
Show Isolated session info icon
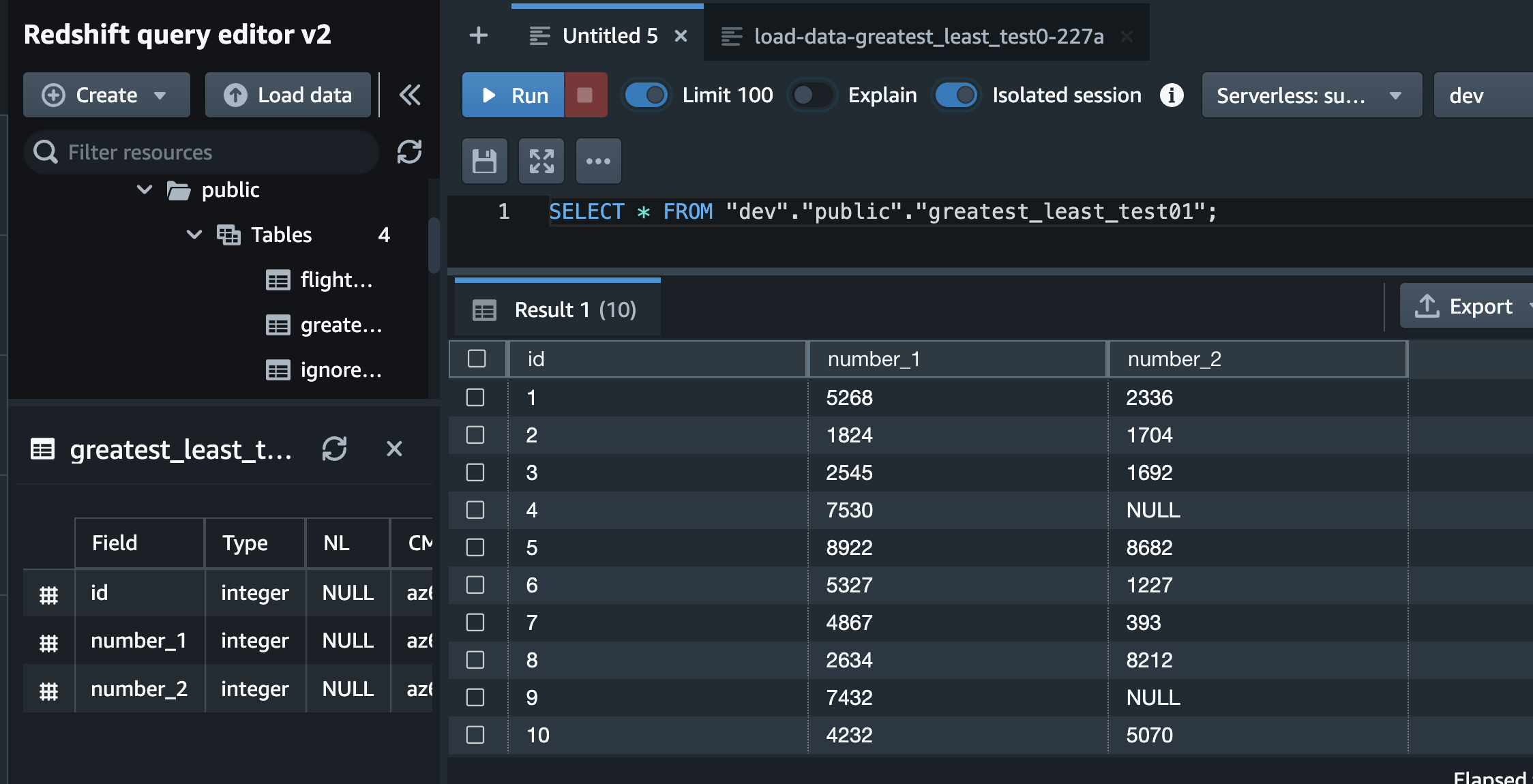coord(1172,95)
